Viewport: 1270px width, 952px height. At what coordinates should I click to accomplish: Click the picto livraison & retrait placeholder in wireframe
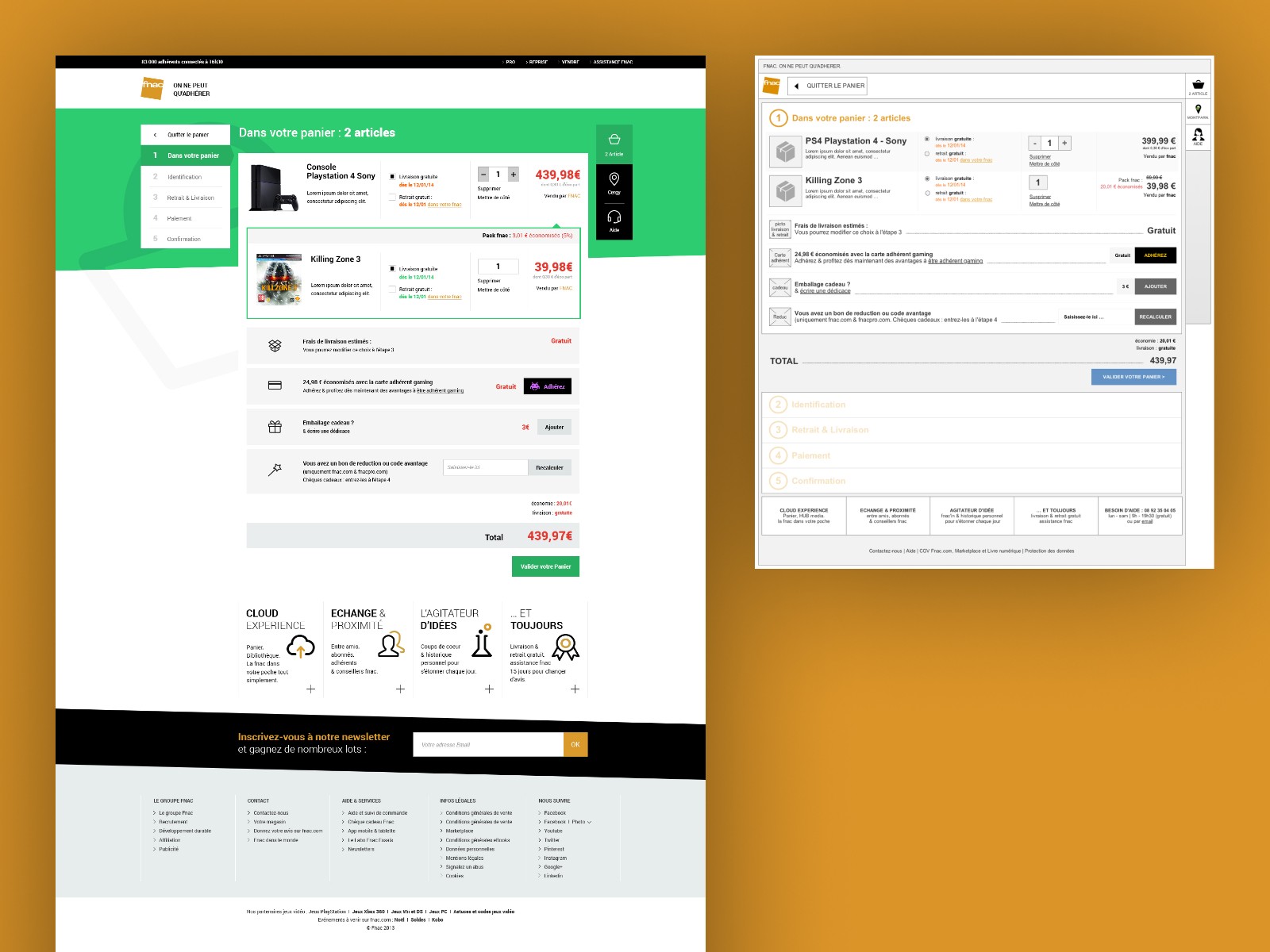click(780, 229)
